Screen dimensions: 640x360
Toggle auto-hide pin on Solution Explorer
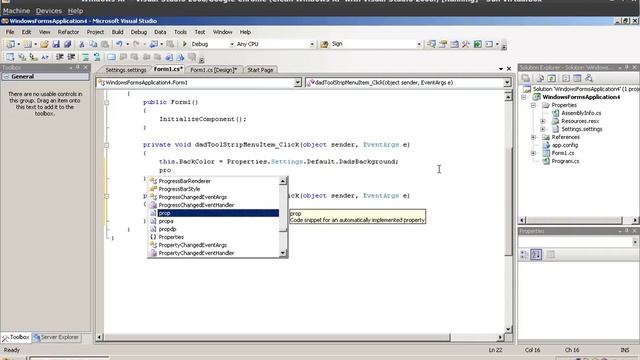pyautogui.click(x=627, y=67)
